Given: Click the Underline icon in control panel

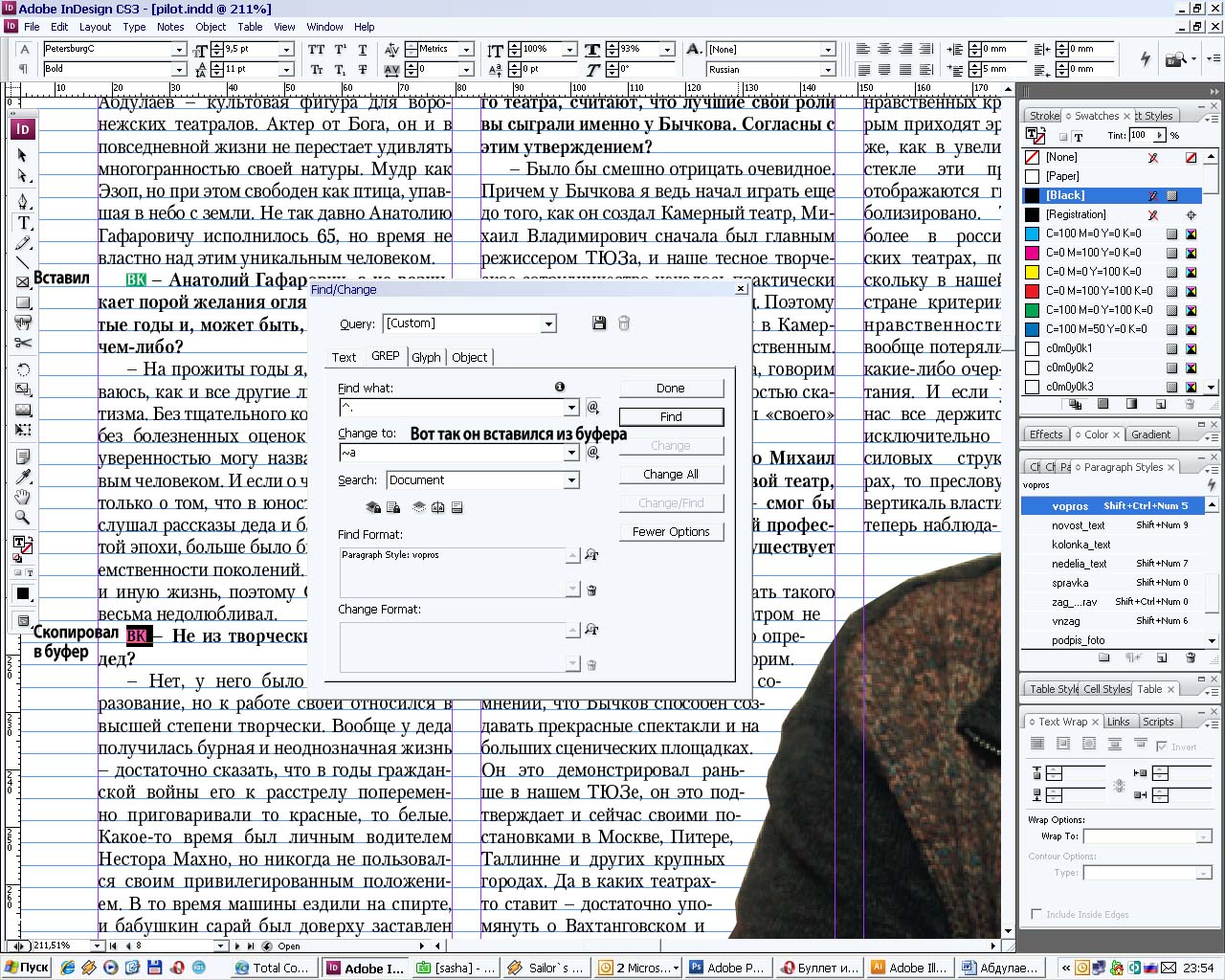Looking at the screenshot, I should [363, 50].
